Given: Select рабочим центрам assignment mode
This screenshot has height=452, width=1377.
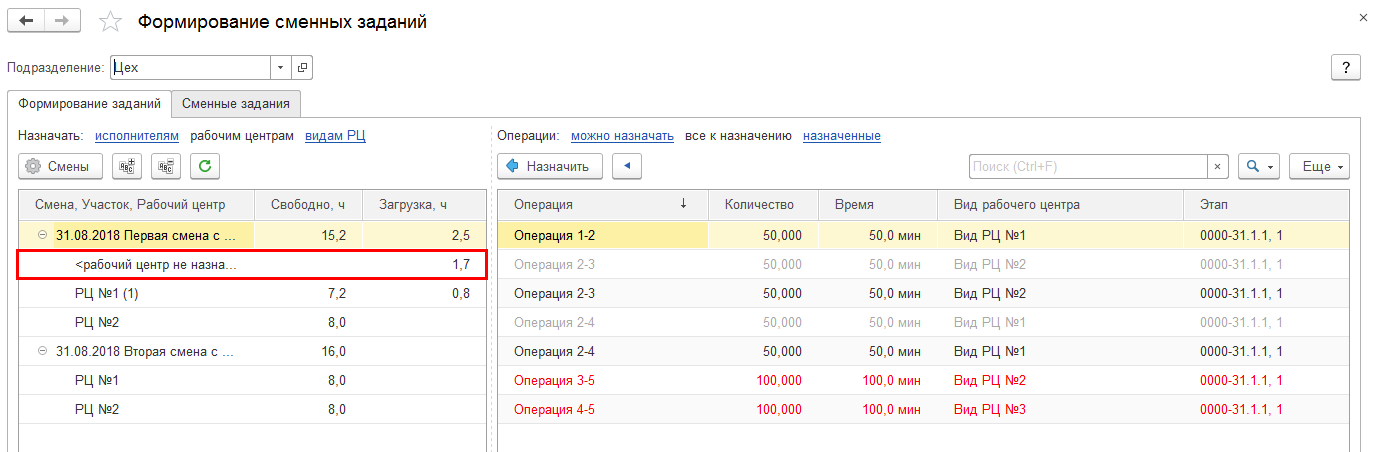Looking at the screenshot, I should (242, 136).
